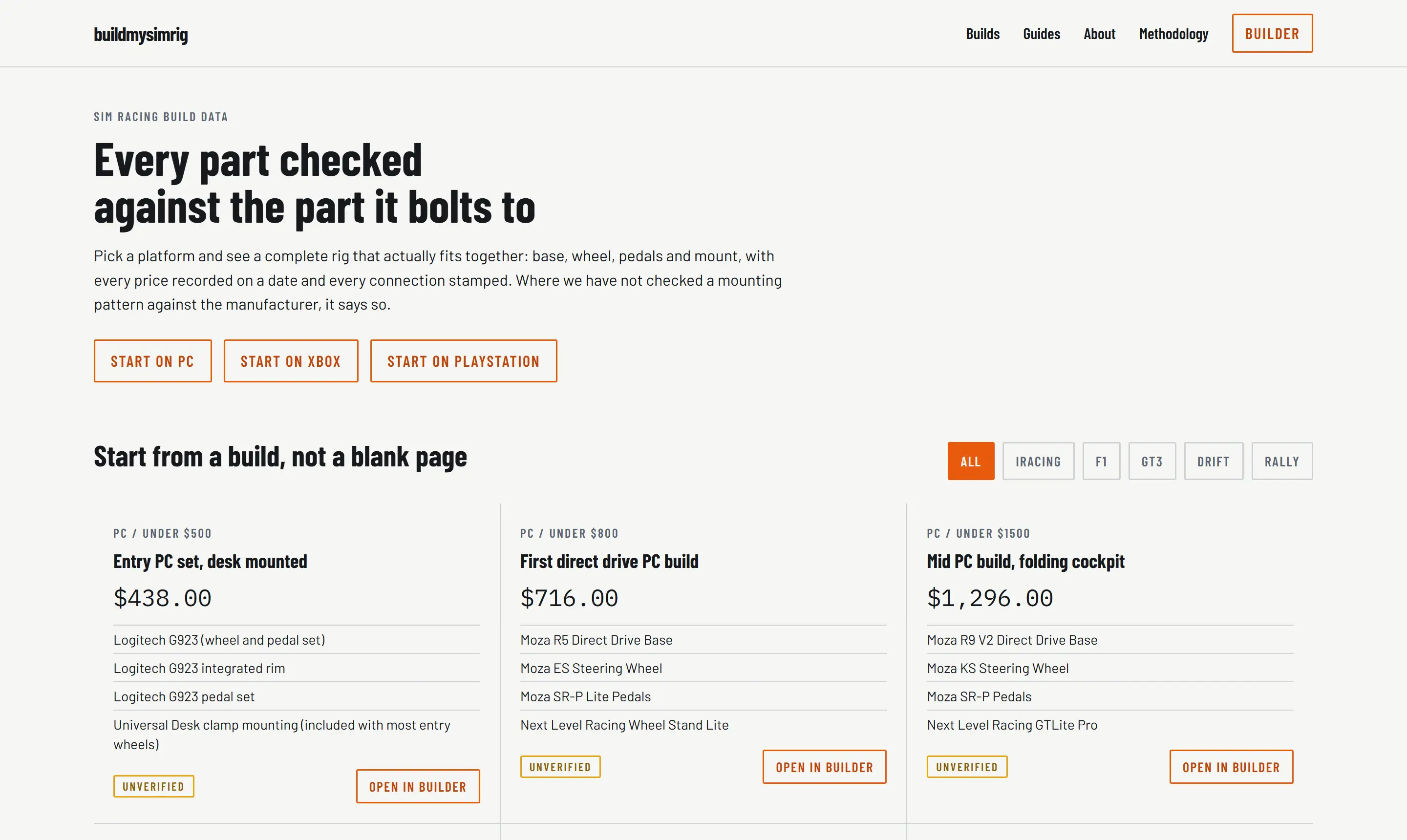
Task: Filter builds by F1
Action: click(x=1101, y=462)
